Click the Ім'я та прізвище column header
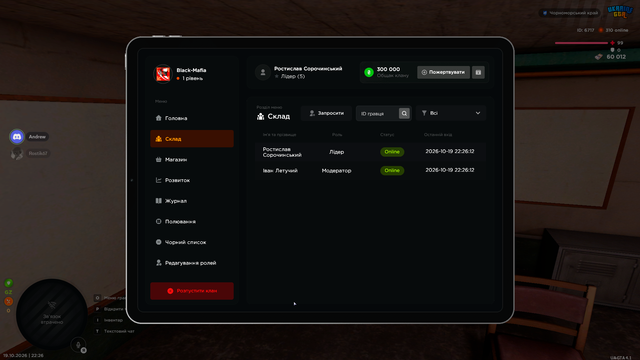This screenshot has width=640, height=360. point(280,135)
